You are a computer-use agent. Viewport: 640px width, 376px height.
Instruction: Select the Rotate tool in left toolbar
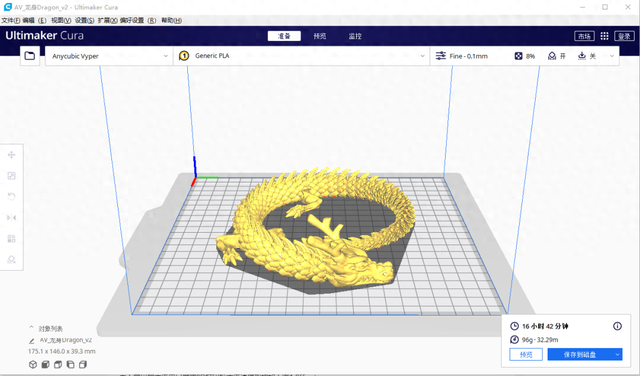pos(11,197)
